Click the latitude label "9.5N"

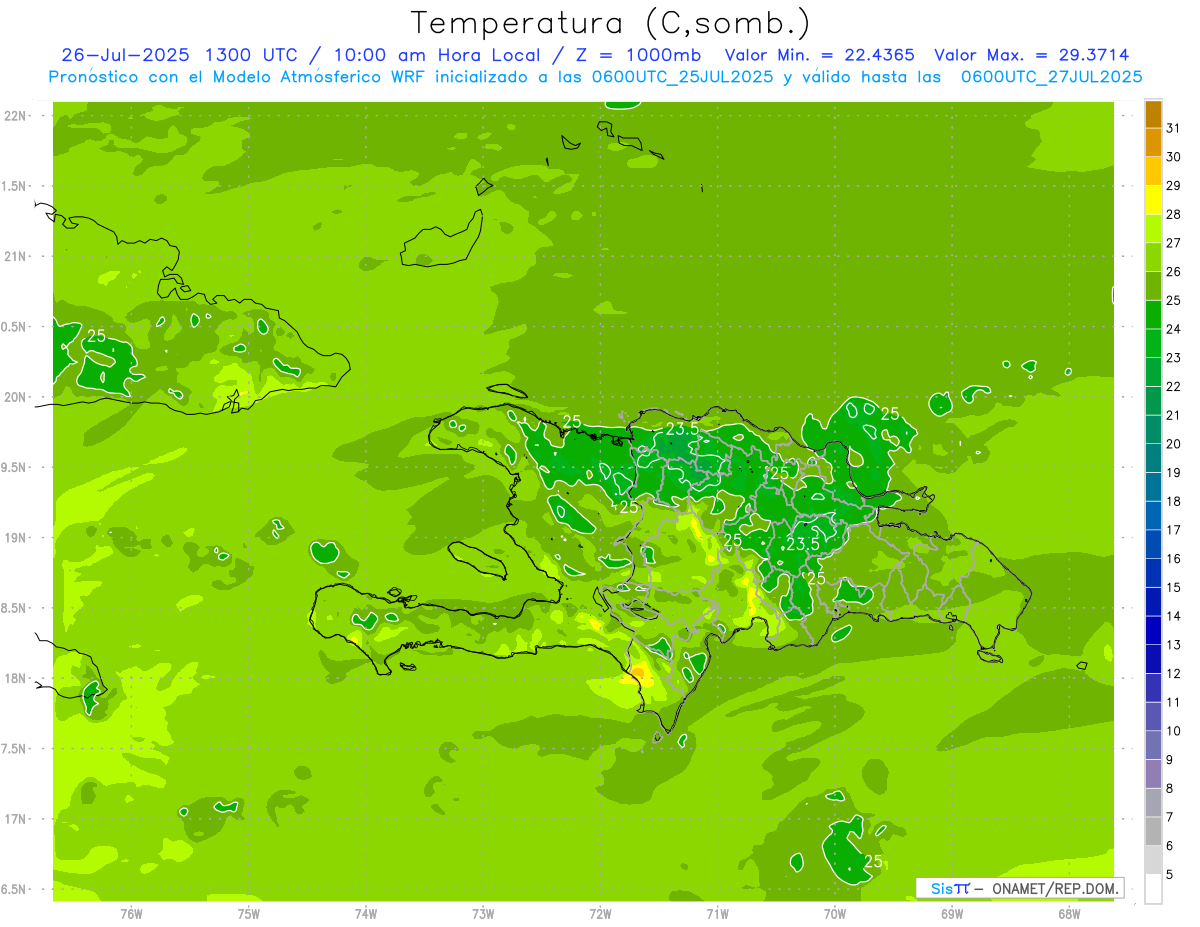pos(13,467)
